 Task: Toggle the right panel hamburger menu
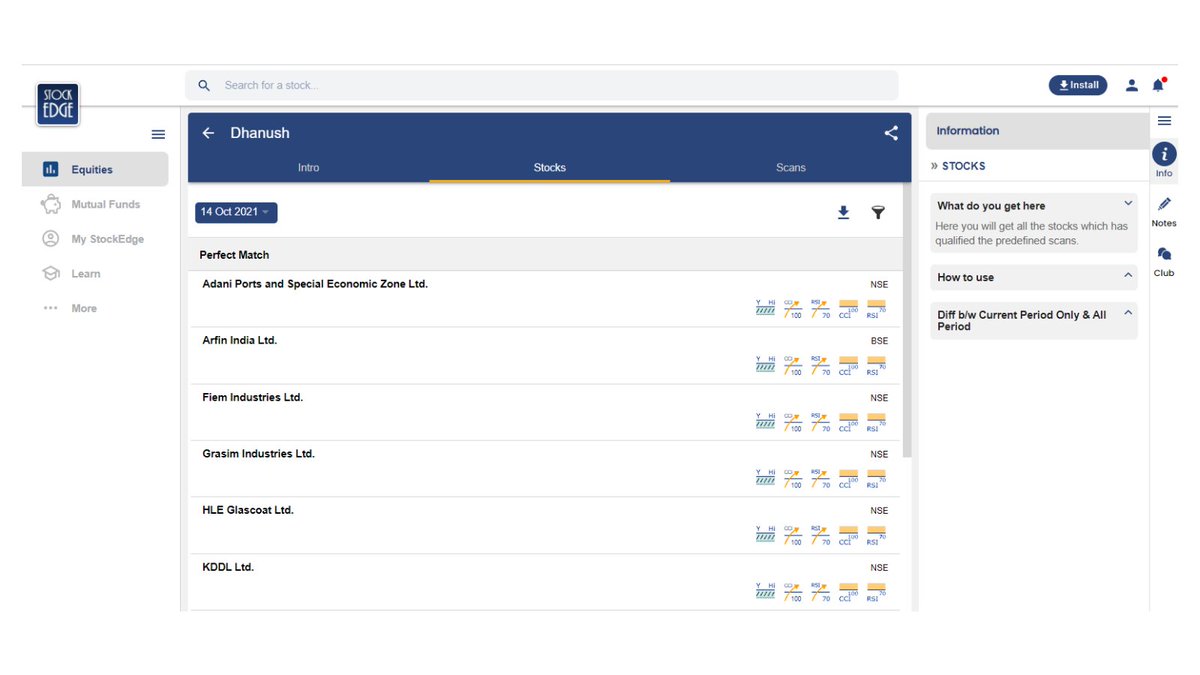click(x=1164, y=121)
